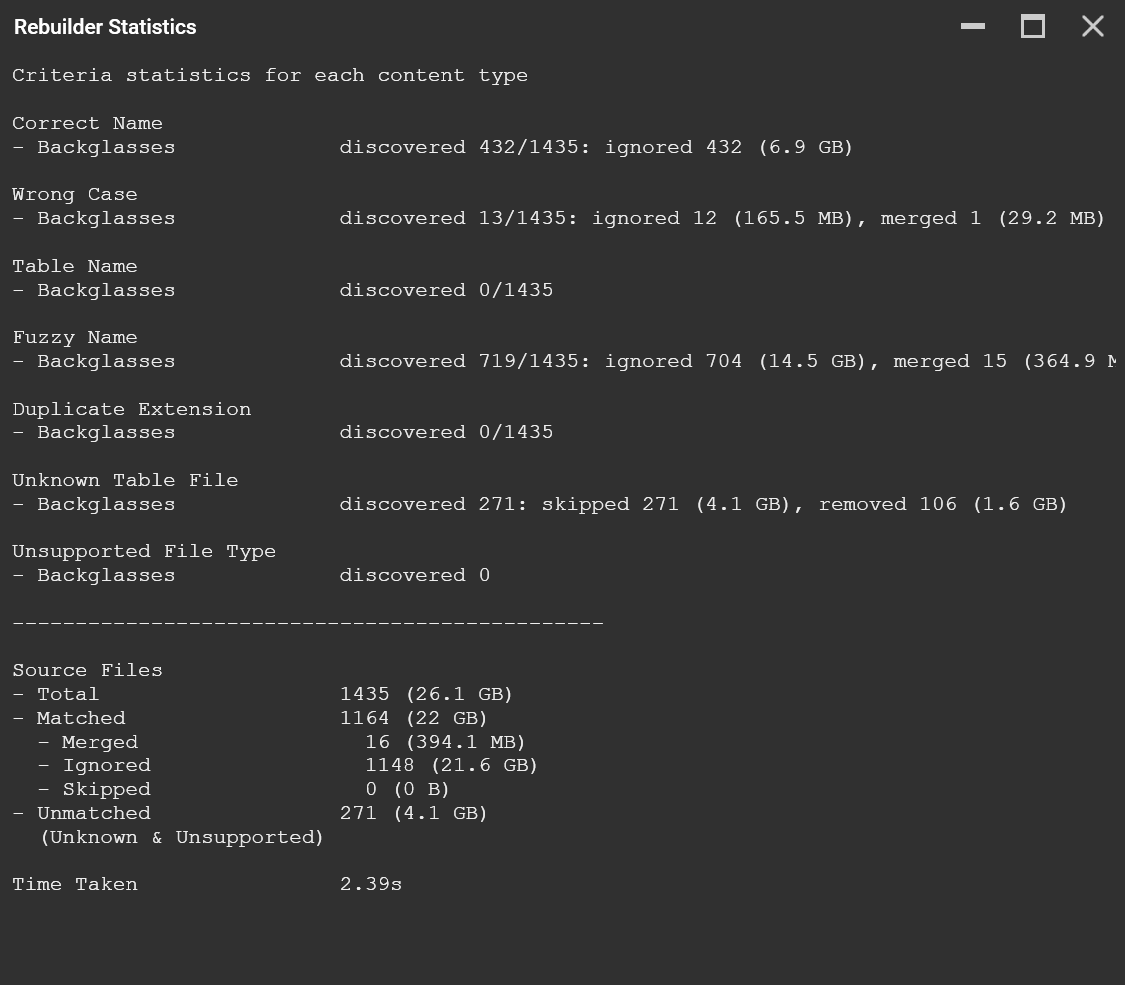Screen dimensions: 1125x985
Task: Select the Fuzzy Name criteria heading
Action: 75,338
